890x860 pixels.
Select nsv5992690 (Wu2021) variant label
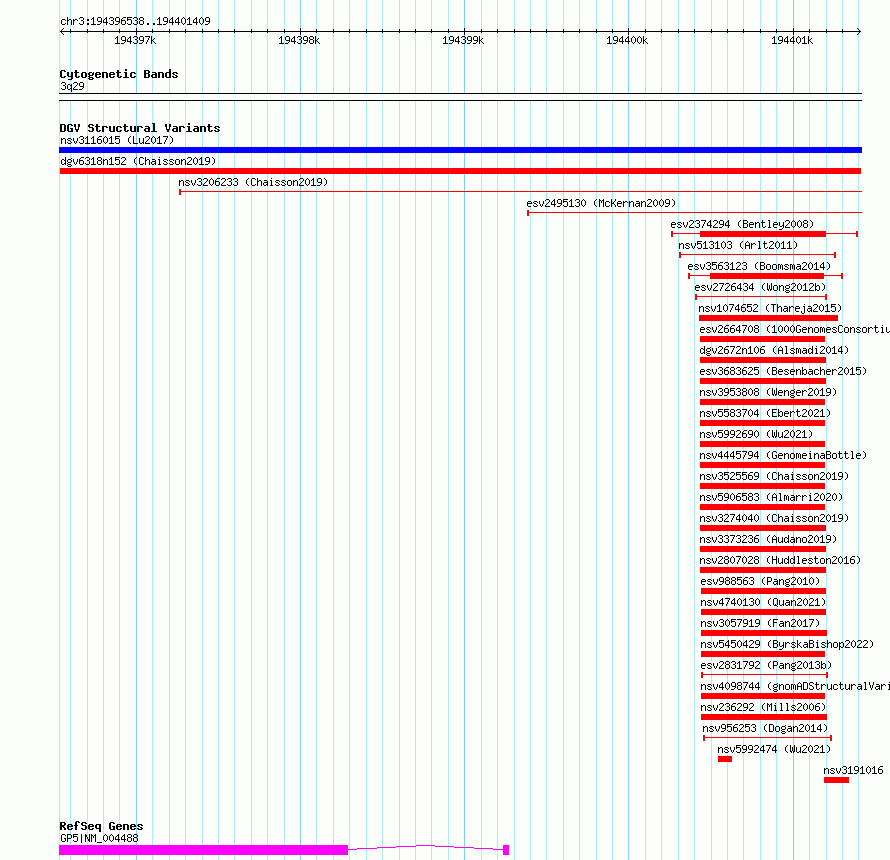[x=756, y=434]
